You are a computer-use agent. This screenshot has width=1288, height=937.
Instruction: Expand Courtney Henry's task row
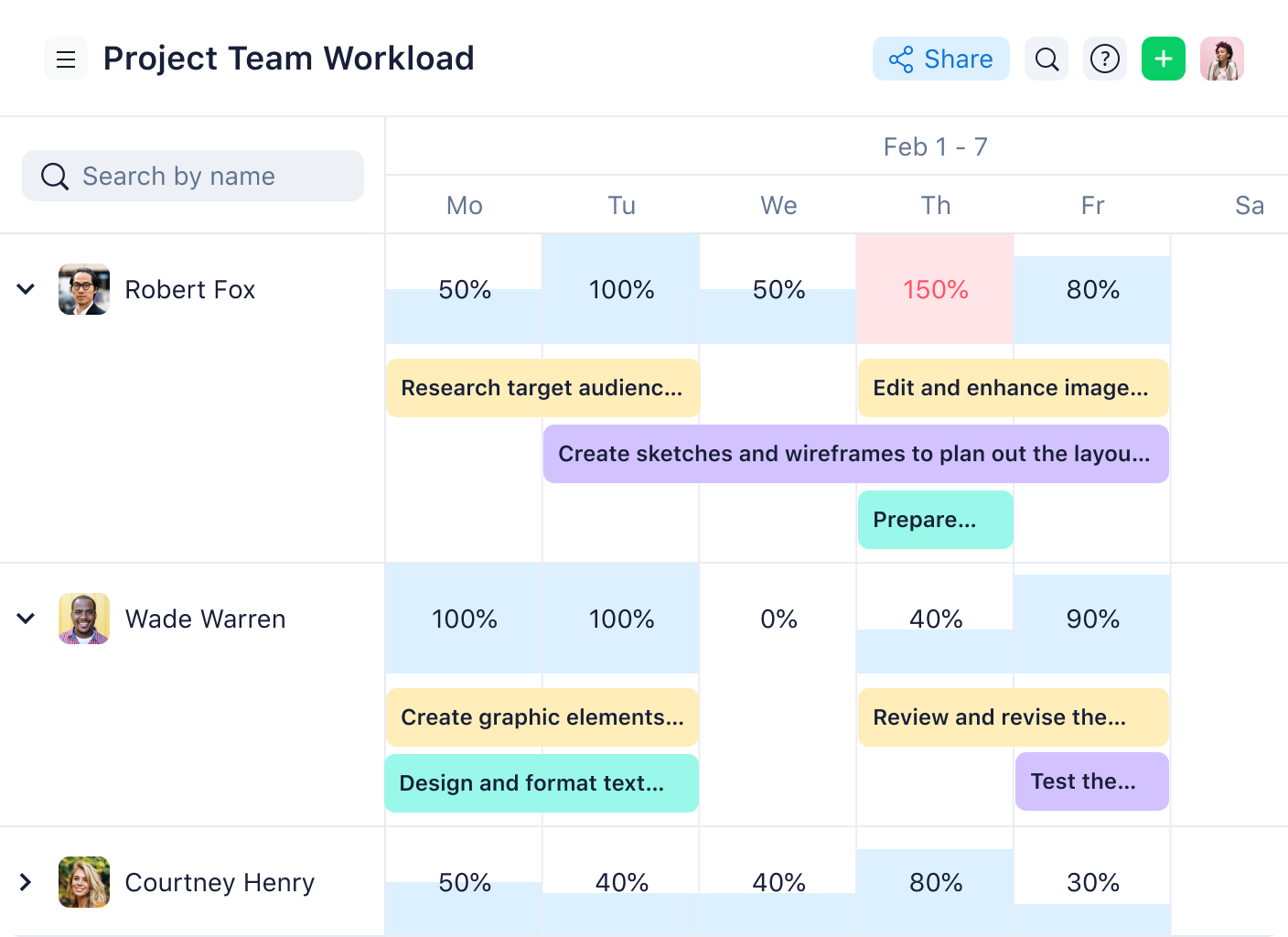click(x=26, y=882)
